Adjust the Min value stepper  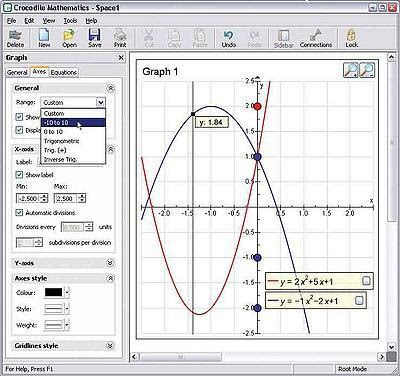tap(44, 198)
